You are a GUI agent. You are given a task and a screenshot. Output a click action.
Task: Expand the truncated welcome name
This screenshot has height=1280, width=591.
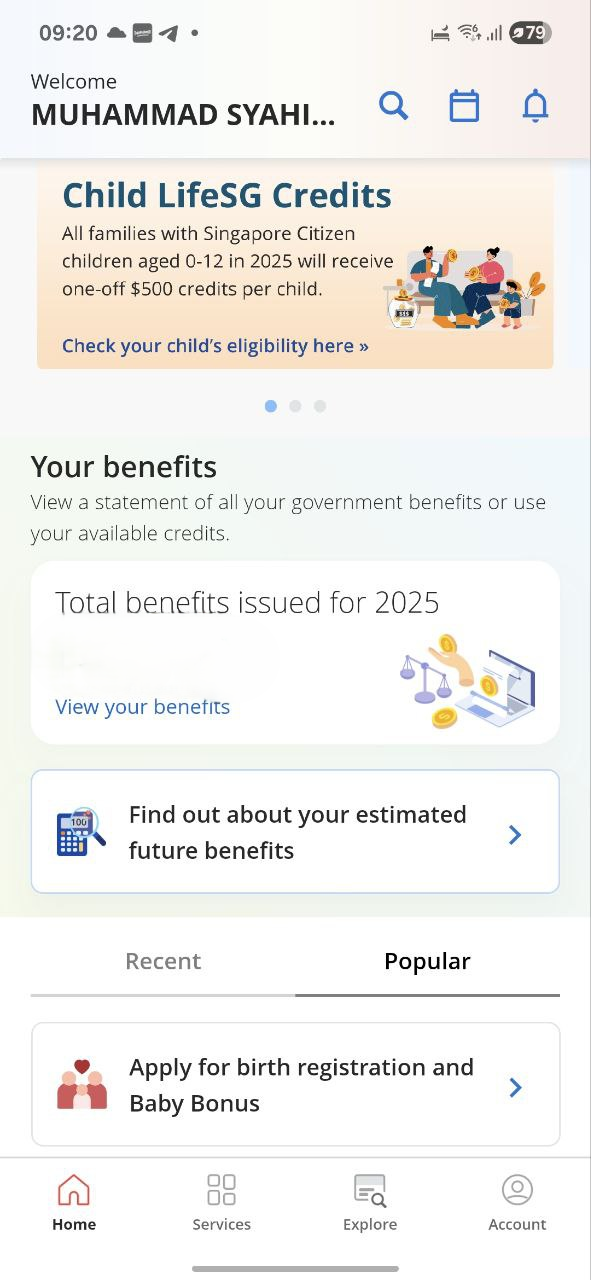[183, 113]
